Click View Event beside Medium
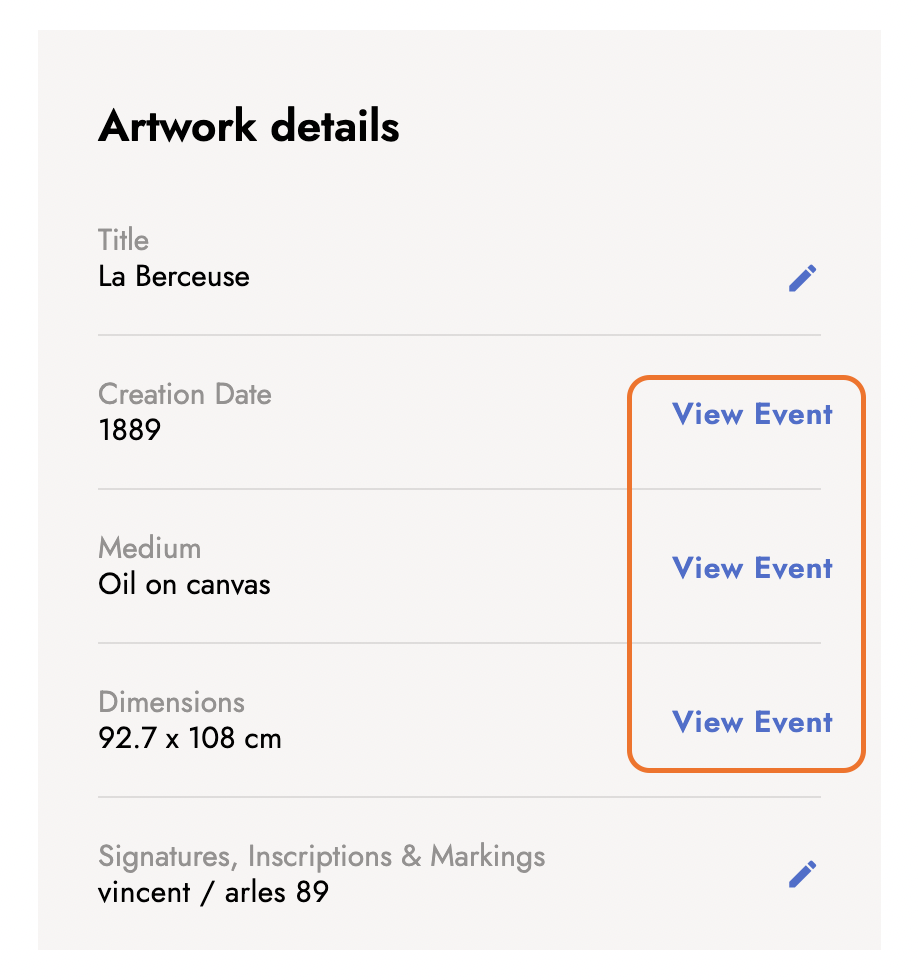 752,568
